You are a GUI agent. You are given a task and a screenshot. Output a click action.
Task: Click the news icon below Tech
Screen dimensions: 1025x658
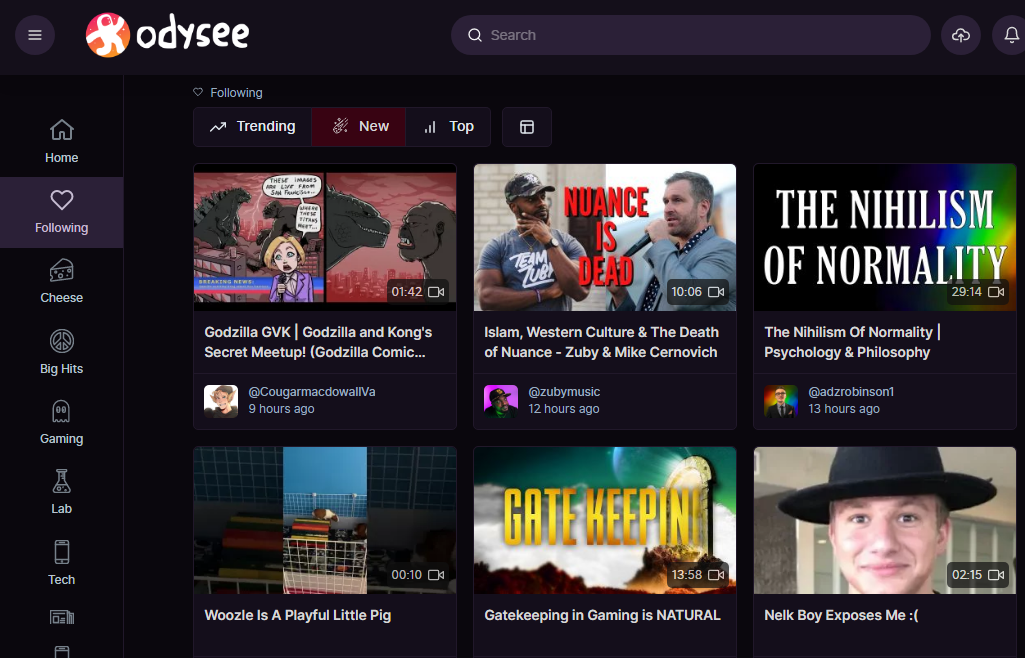(x=61, y=617)
